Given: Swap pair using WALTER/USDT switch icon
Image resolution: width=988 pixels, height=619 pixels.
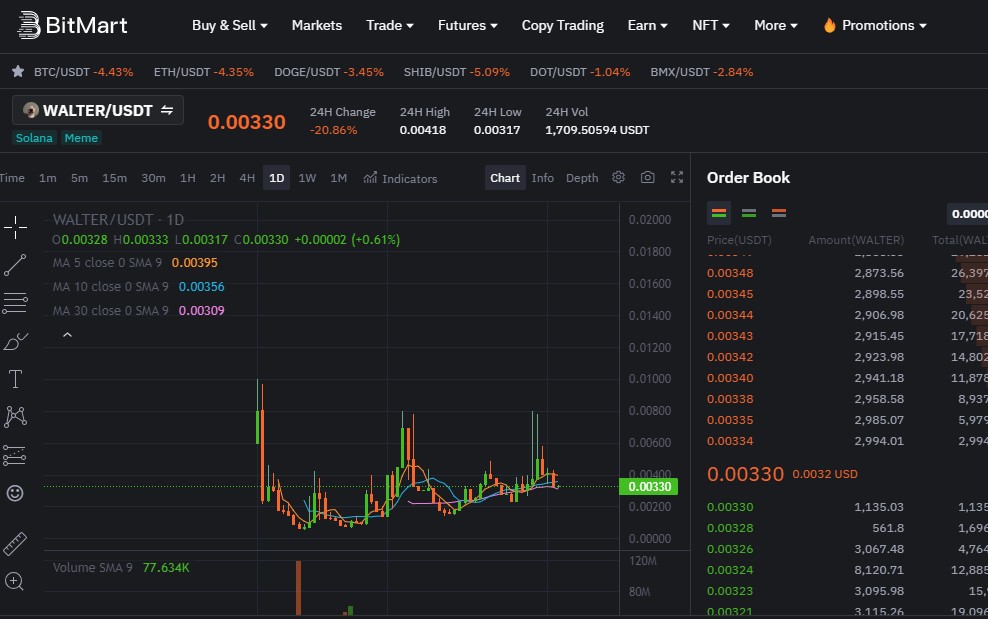Looking at the screenshot, I should coord(167,110).
